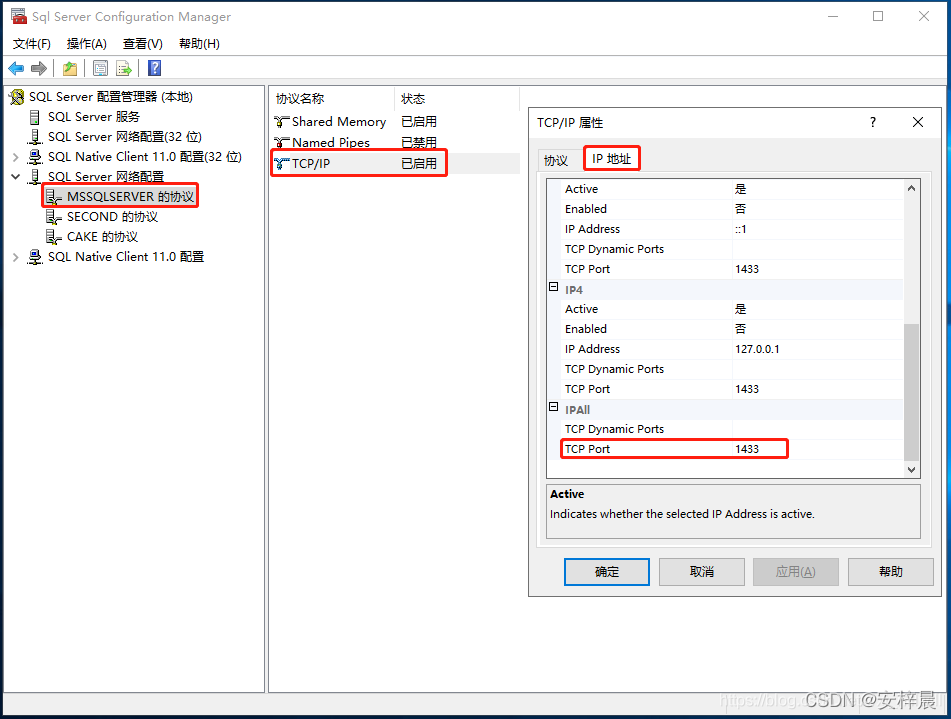Click the Sql Server Configuration Manager title icon
Viewport: 951px width, 719px height.
click(x=19, y=16)
